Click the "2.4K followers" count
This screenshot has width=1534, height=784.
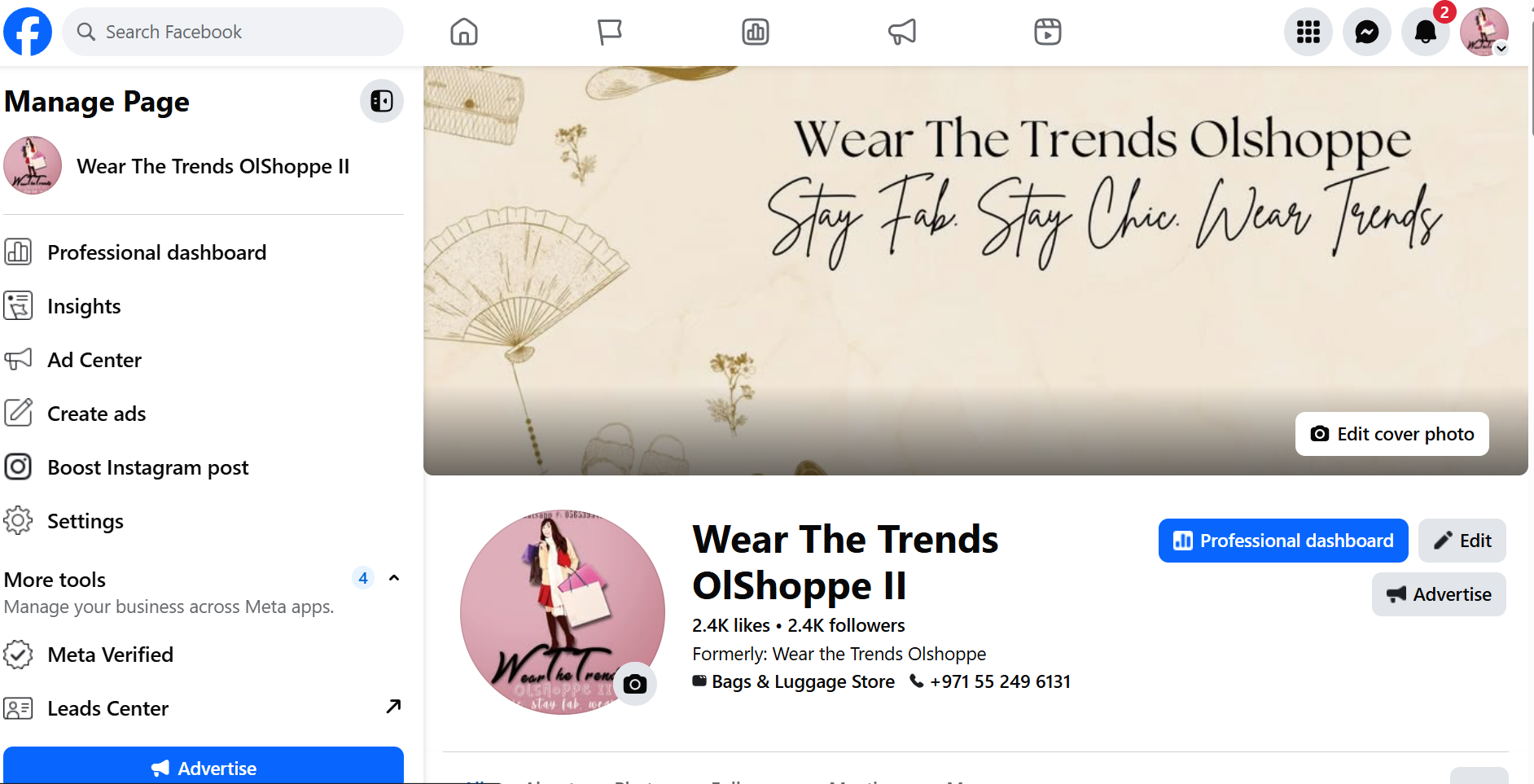(x=846, y=625)
